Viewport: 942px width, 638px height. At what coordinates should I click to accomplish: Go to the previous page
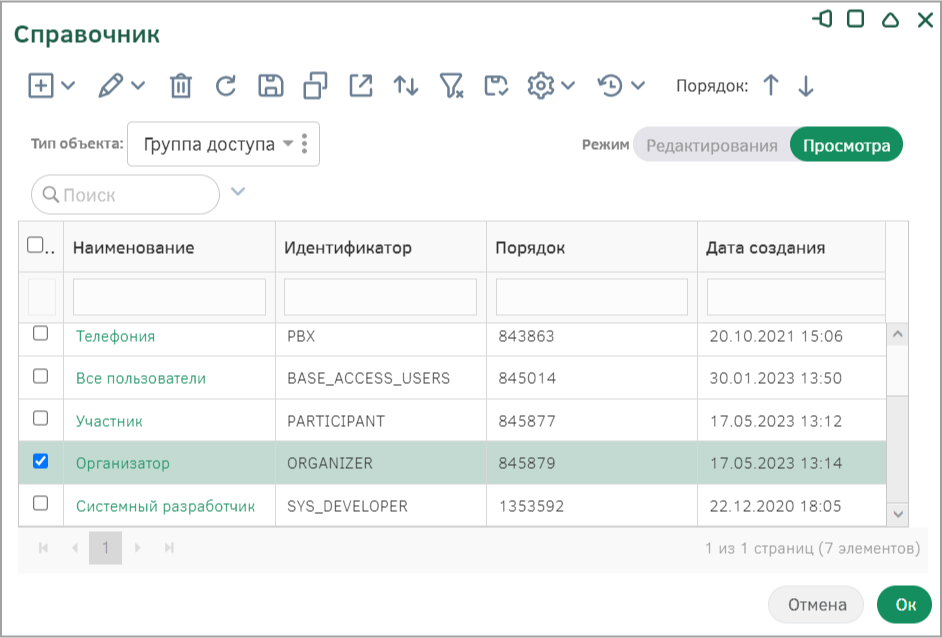[x=75, y=548]
